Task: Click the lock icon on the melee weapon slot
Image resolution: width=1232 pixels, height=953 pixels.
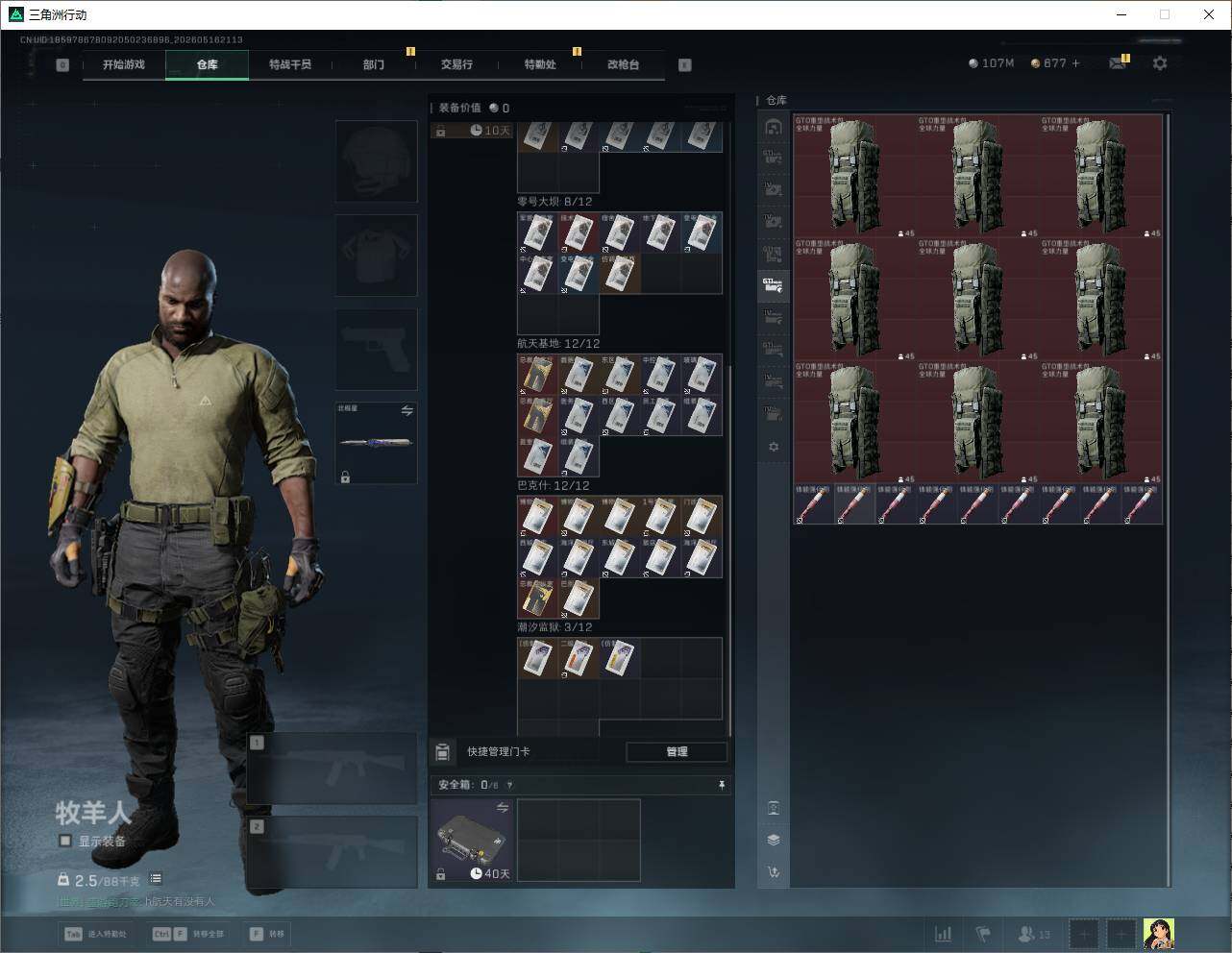Action: click(x=345, y=476)
